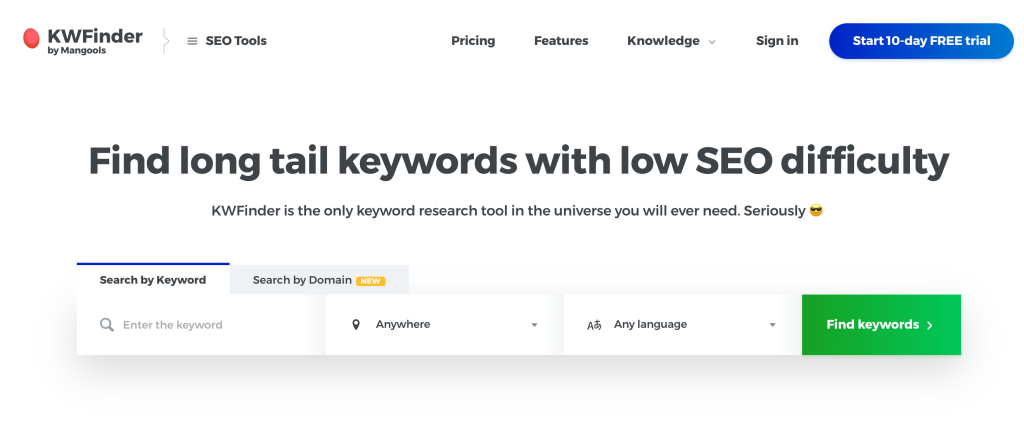Click the NEW badge on the domain tab
Image resolution: width=1024 pixels, height=424 pixels.
pyautogui.click(x=371, y=281)
